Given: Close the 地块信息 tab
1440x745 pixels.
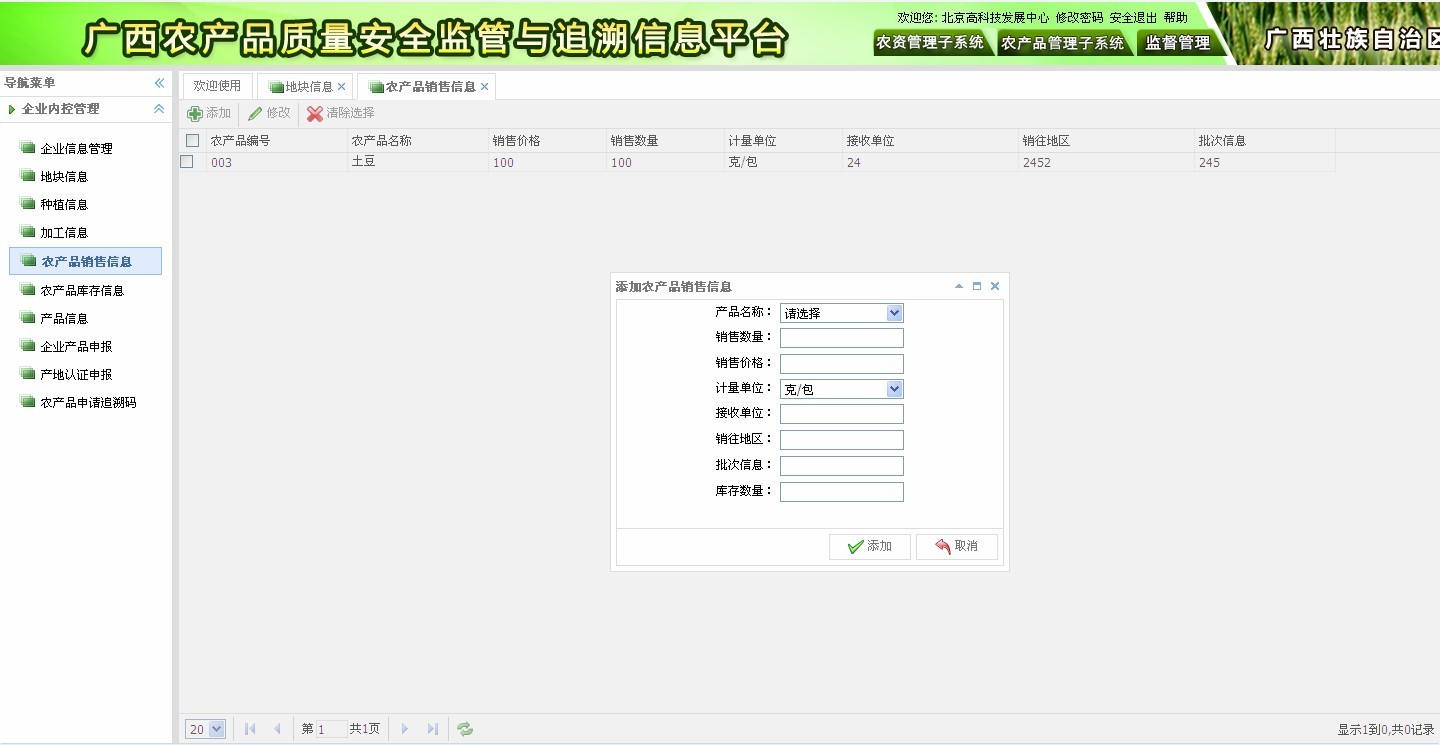Looking at the screenshot, I should pyautogui.click(x=342, y=87).
